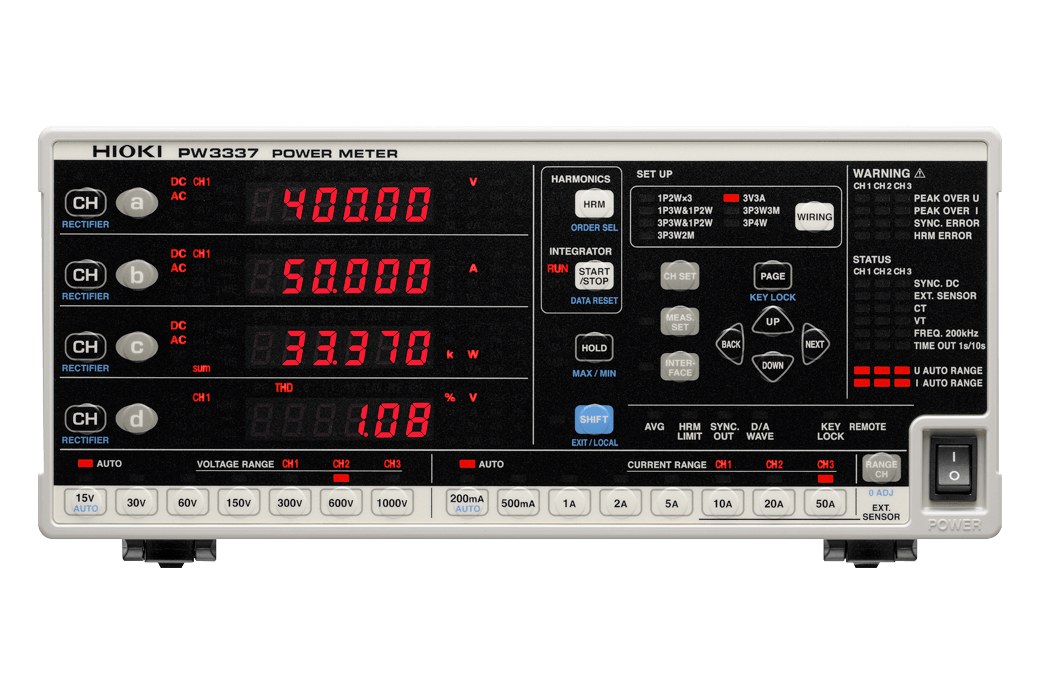The width and height of the screenshot is (1040, 694).
Task: Select the 5A current range
Action: 671,504
